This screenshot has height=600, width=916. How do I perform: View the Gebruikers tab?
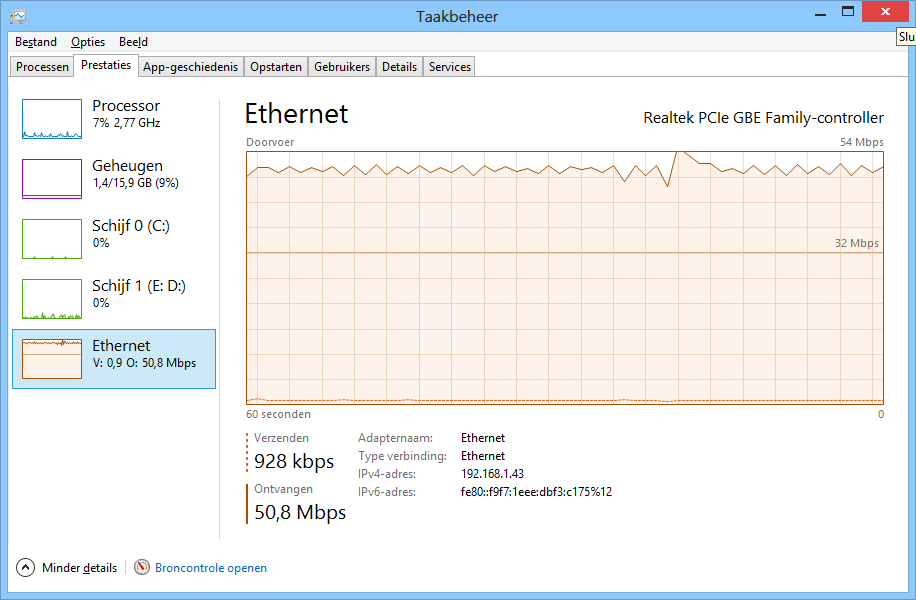[341, 67]
